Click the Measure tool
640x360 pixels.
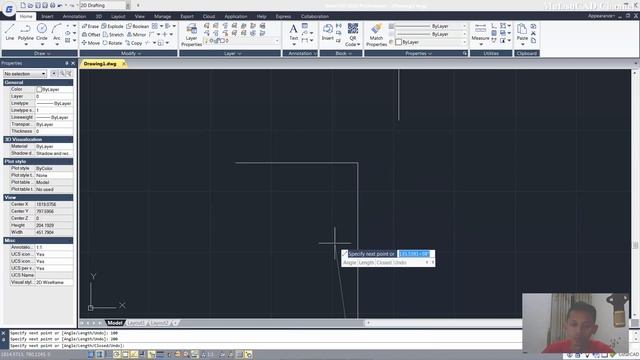coord(480,33)
